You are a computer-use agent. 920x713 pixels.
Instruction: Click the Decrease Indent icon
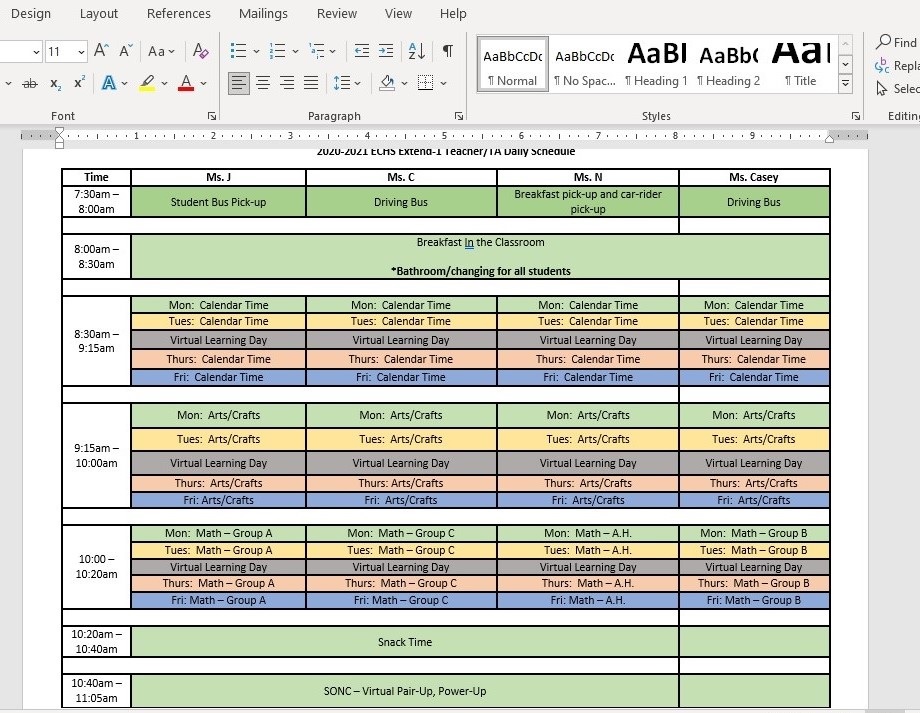click(x=361, y=51)
